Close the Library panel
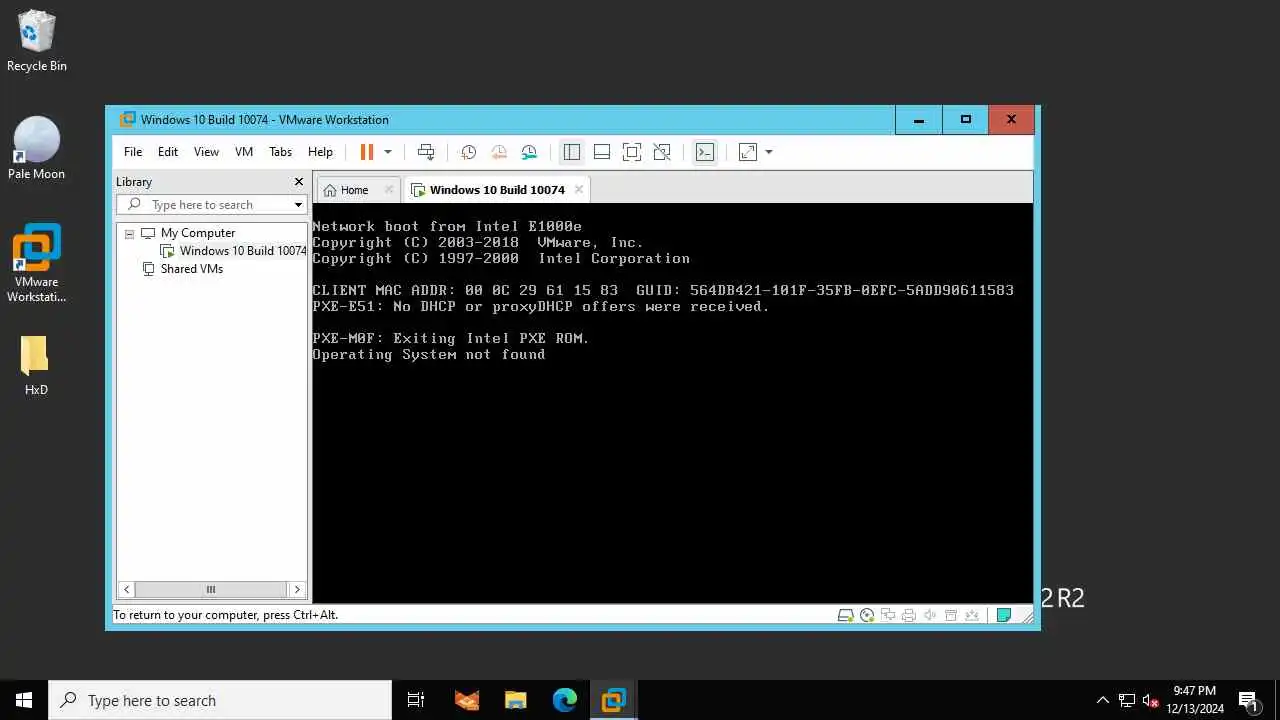The height and width of the screenshot is (720, 1280). 298,182
